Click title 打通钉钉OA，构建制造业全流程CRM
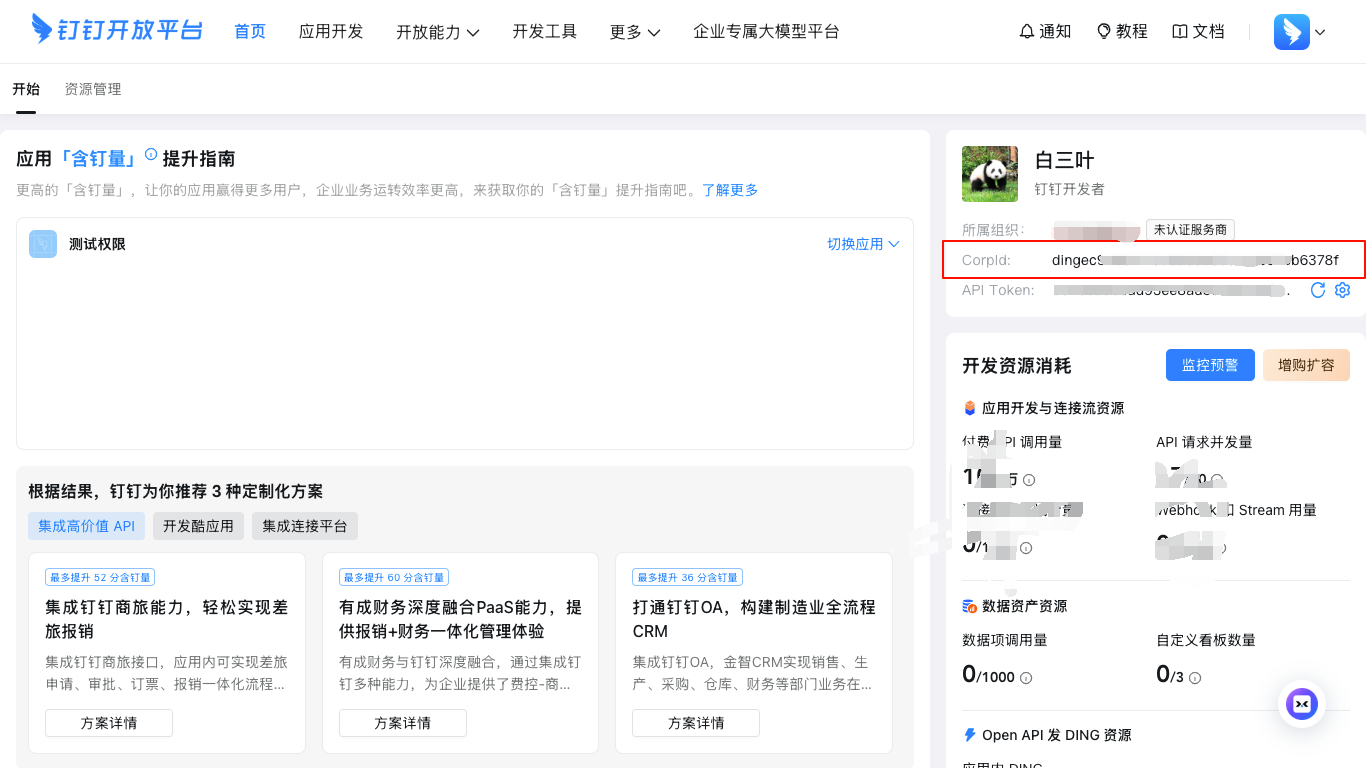Viewport: 1366px width, 768px height. point(754,619)
